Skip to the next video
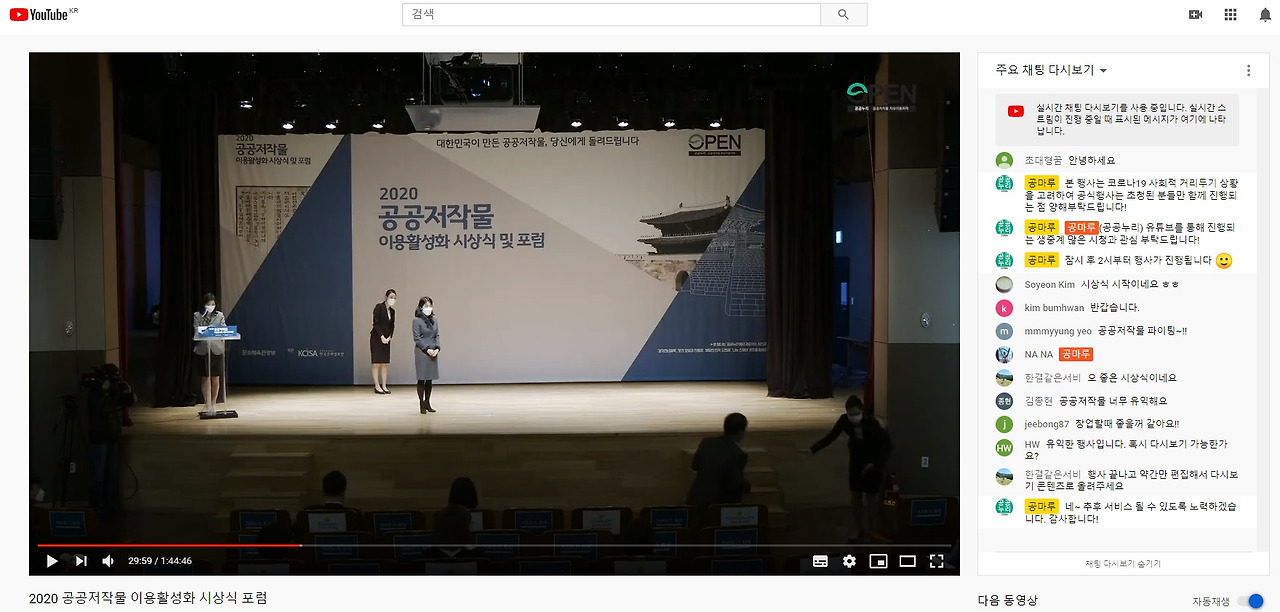1280x612 pixels. tap(80, 561)
